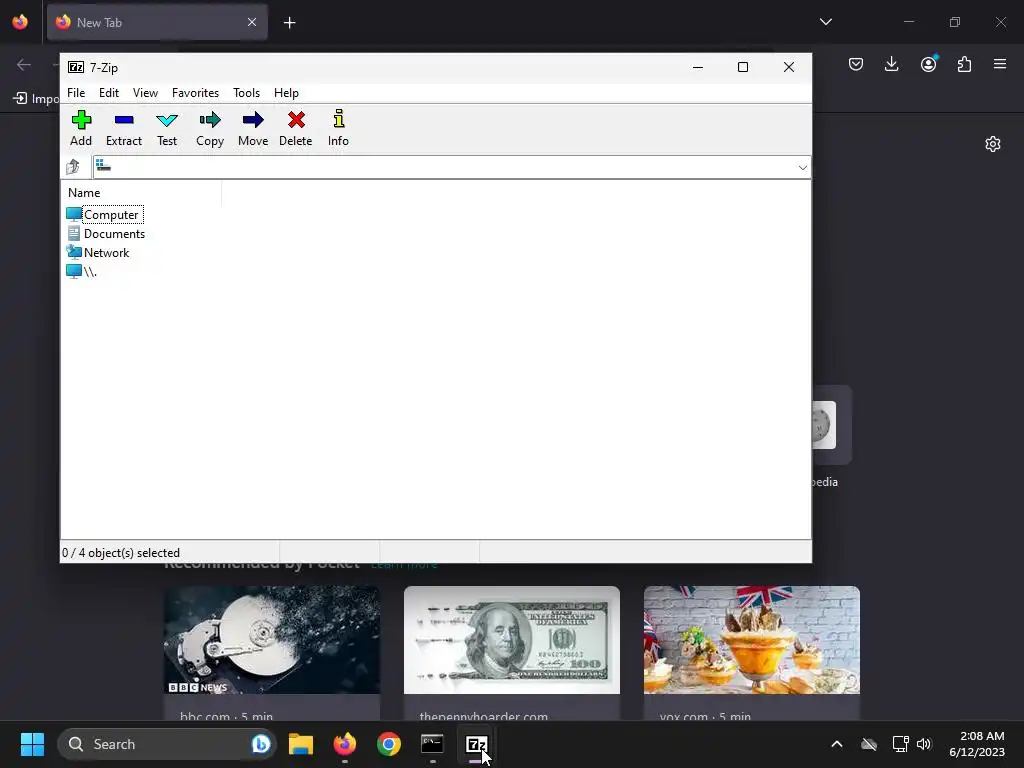Image resolution: width=1024 pixels, height=768 pixels.
Task: Open Firefox extensions puzzle icon
Action: pyautogui.click(x=964, y=64)
